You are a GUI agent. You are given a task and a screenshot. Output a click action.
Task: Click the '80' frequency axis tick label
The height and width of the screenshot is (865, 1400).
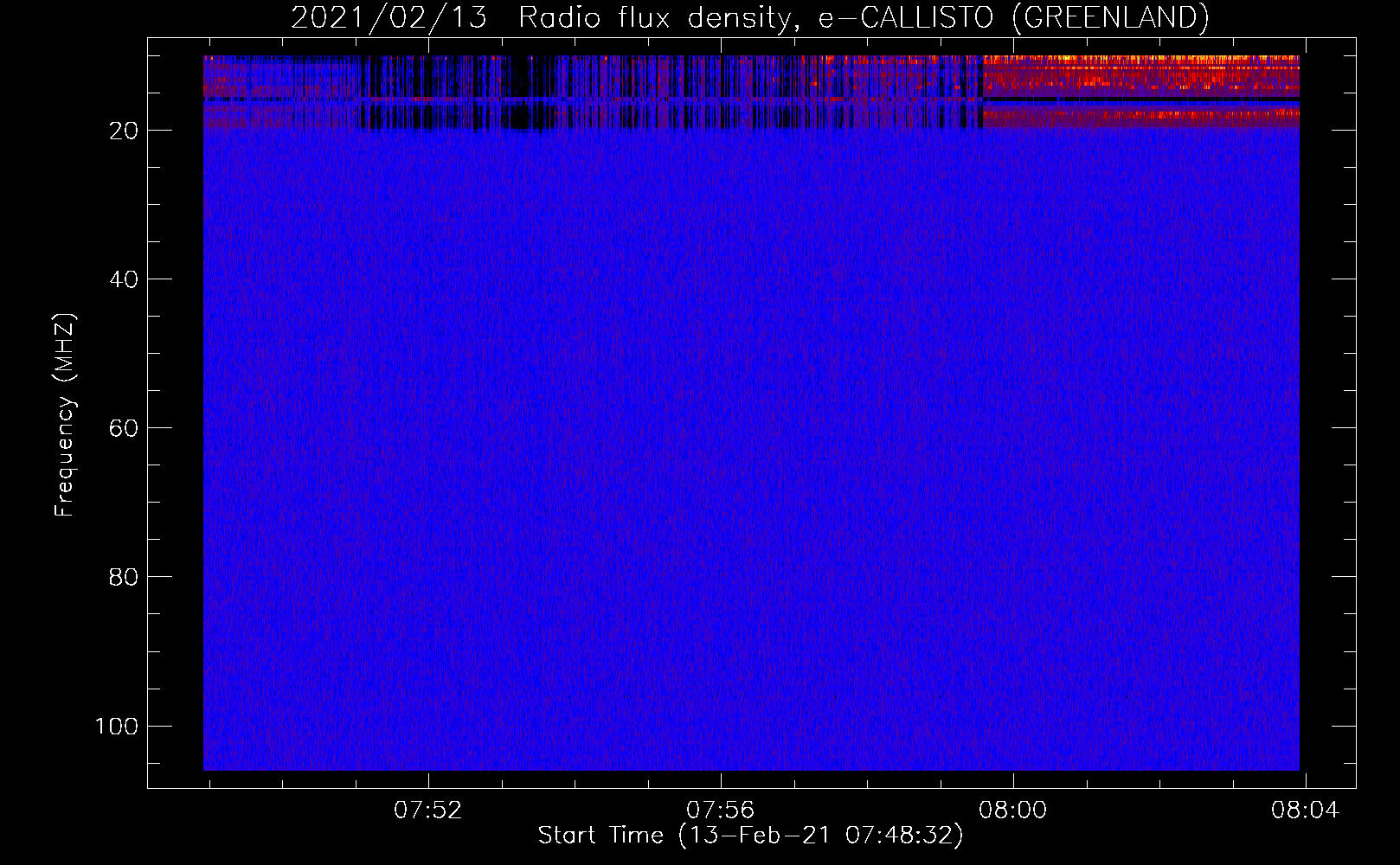124,577
